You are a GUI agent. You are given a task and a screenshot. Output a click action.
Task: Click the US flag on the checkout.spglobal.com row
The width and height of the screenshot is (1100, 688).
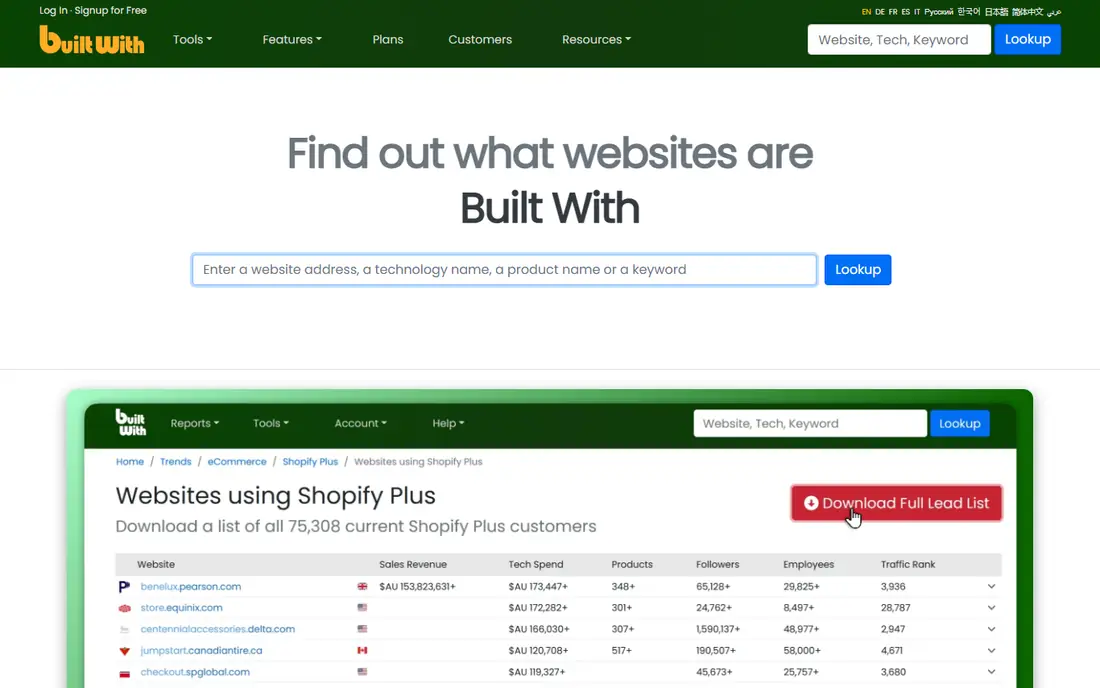tap(362, 672)
